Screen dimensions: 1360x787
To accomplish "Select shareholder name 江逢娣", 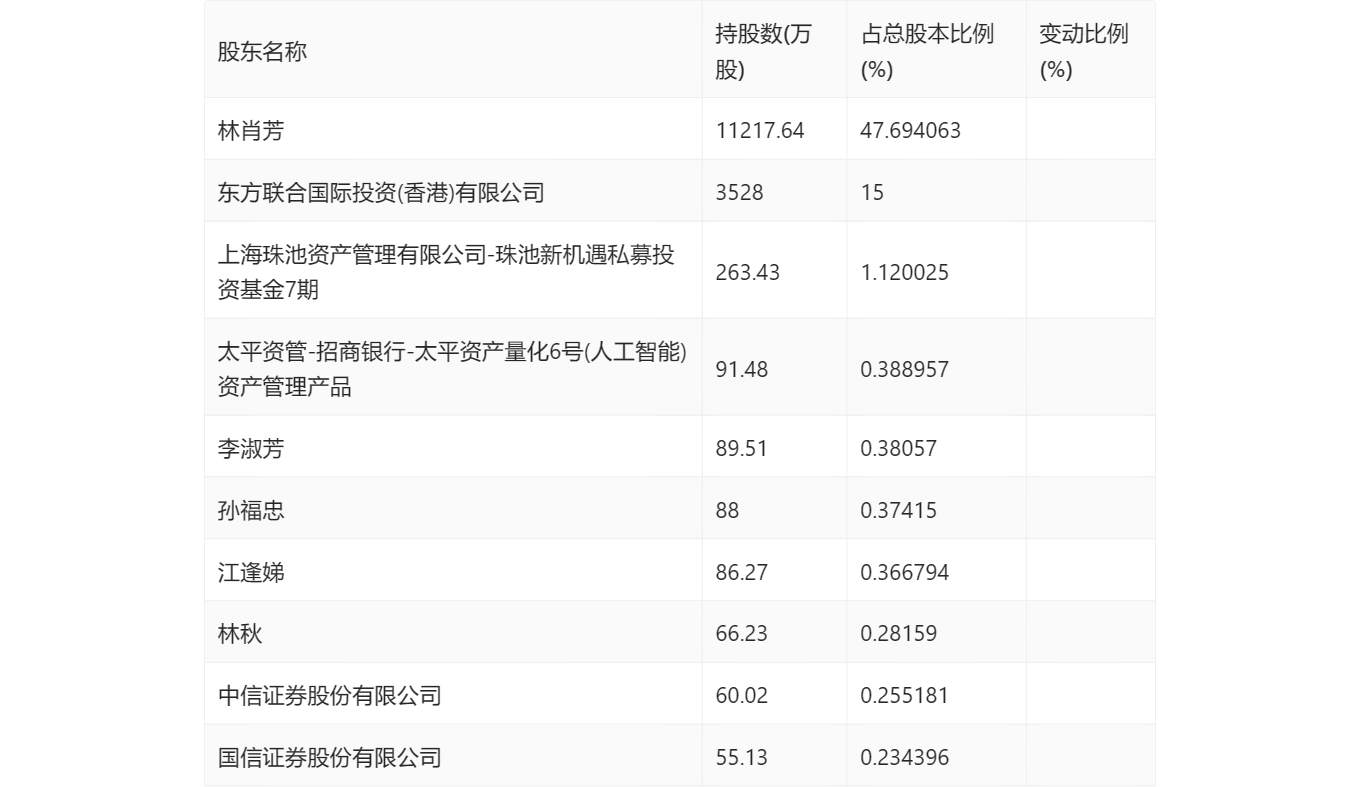I will point(251,572).
